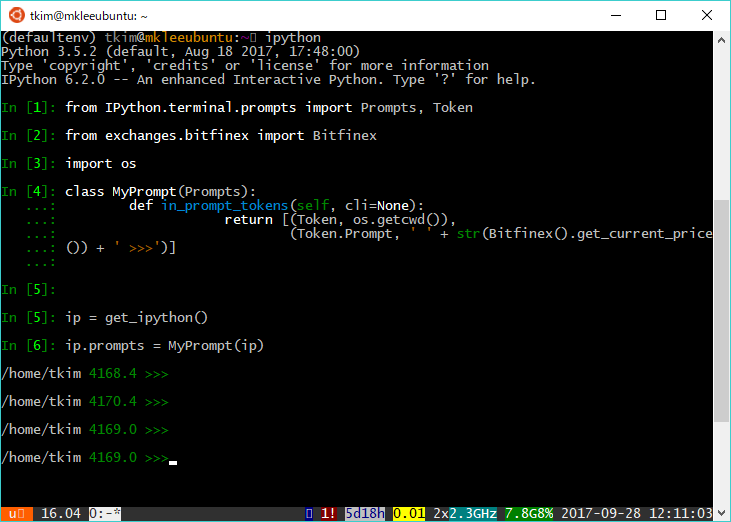The height and width of the screenshot is (522, 731).
Task: Click the blue status indicator box
Action: click(x=309, y=514)
